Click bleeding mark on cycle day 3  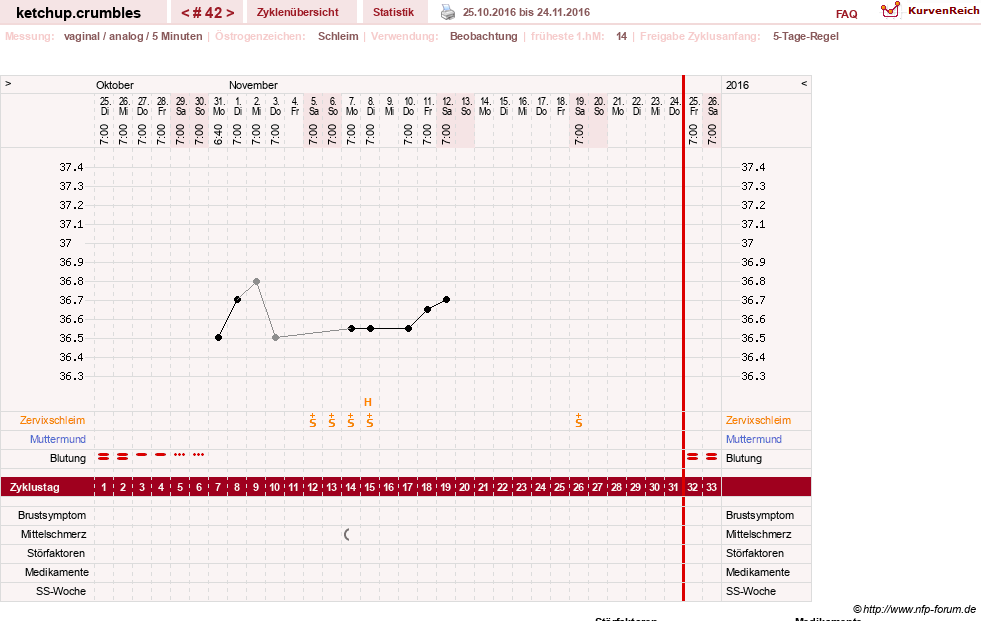click(142, 455)
